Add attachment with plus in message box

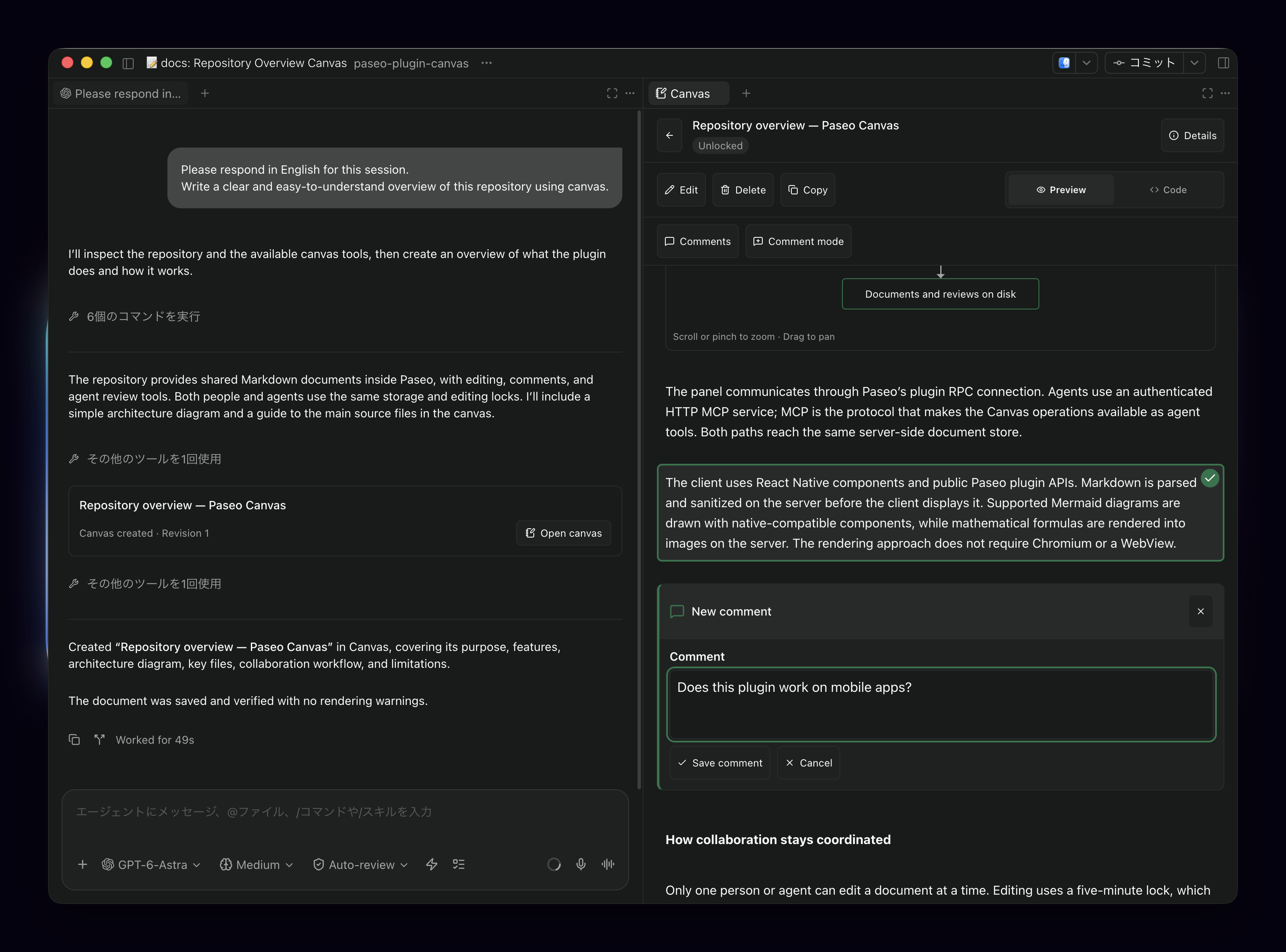pos(82,864)
